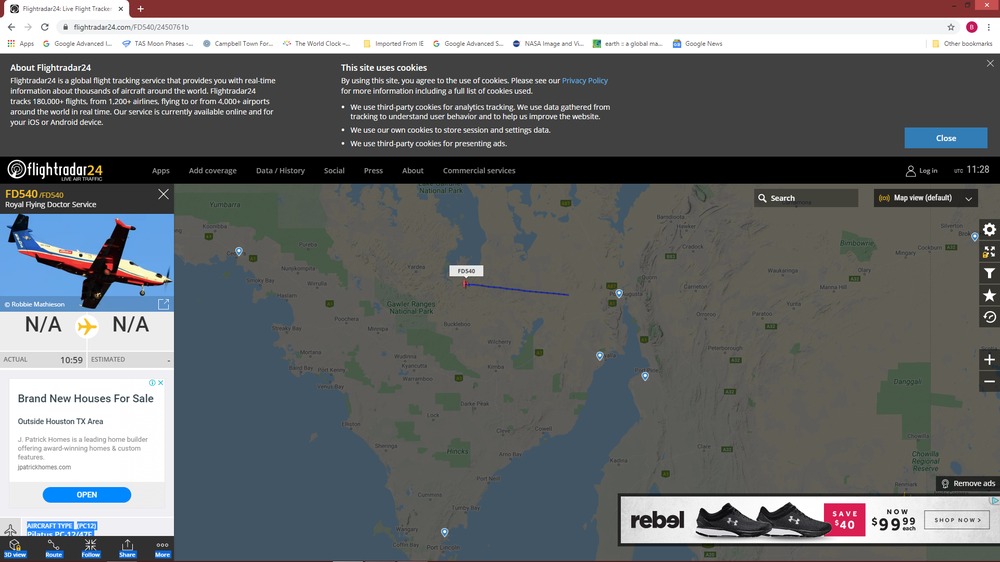This screenshot has width=1000, height=562.
Task: Show the flight Route
Action: pos(53,548)
